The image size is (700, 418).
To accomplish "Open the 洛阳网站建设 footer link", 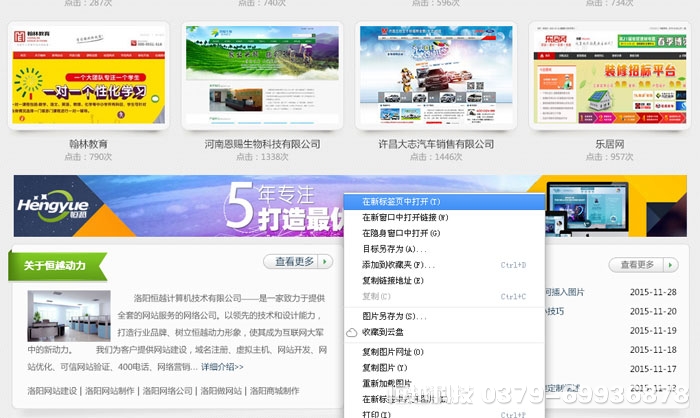I will tap(52, 391).
